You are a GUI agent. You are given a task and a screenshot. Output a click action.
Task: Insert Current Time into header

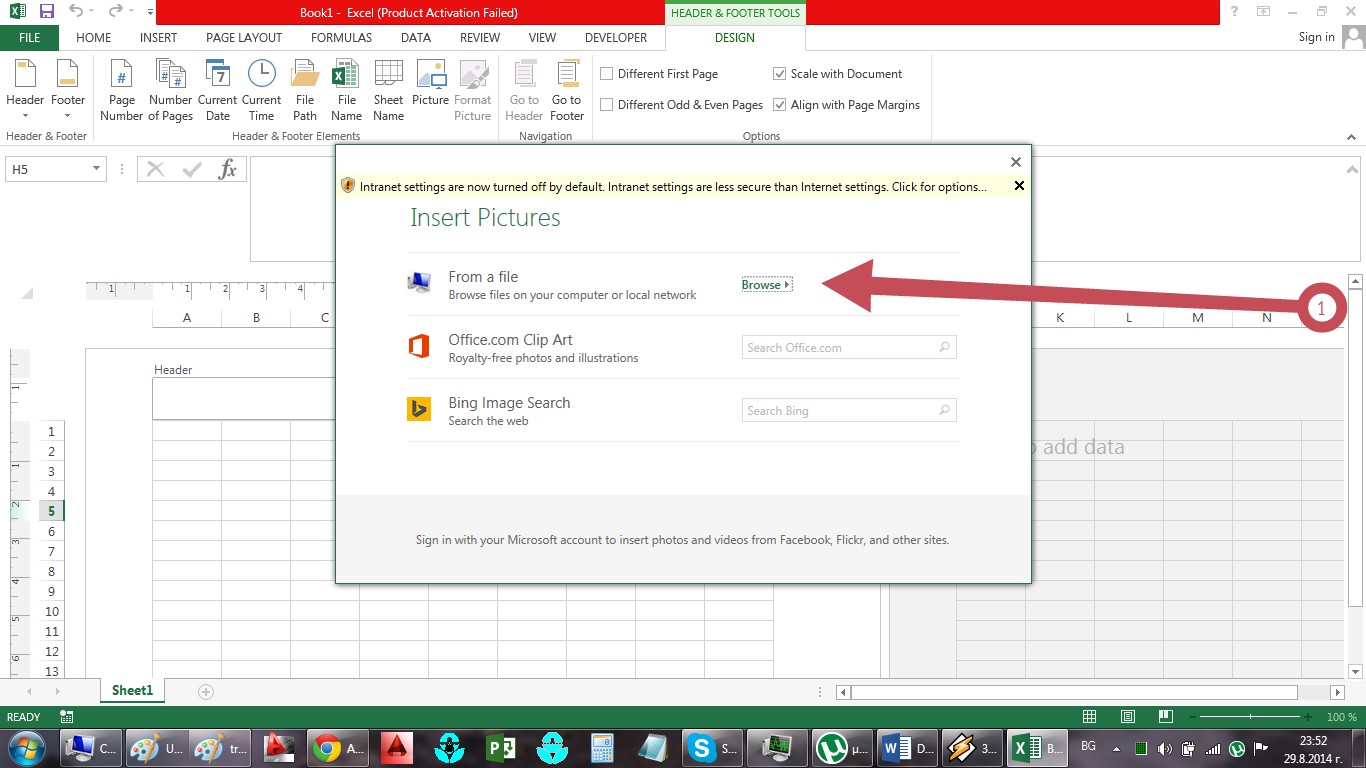click(261, 91)
